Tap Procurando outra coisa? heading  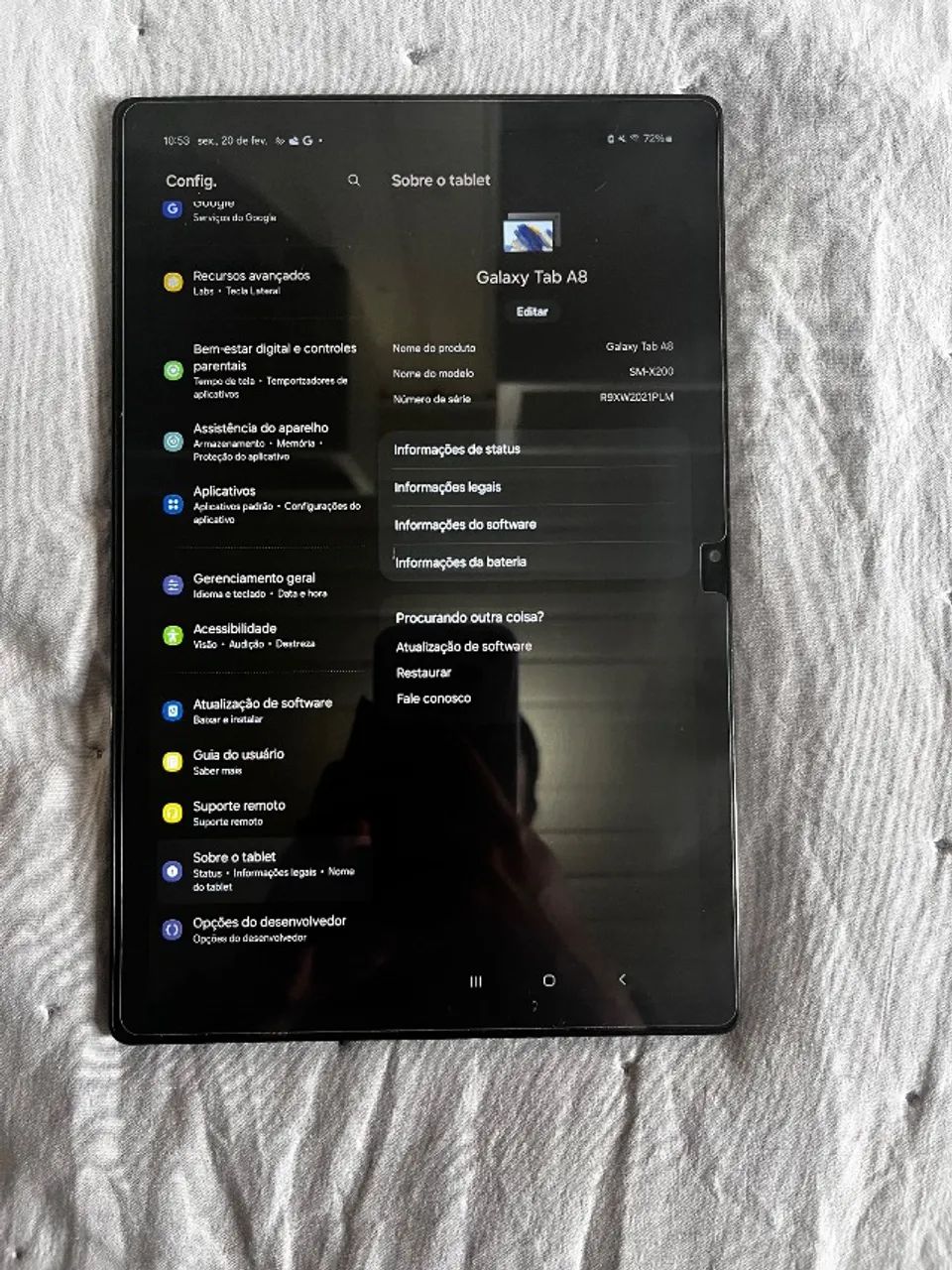(470, 617)
